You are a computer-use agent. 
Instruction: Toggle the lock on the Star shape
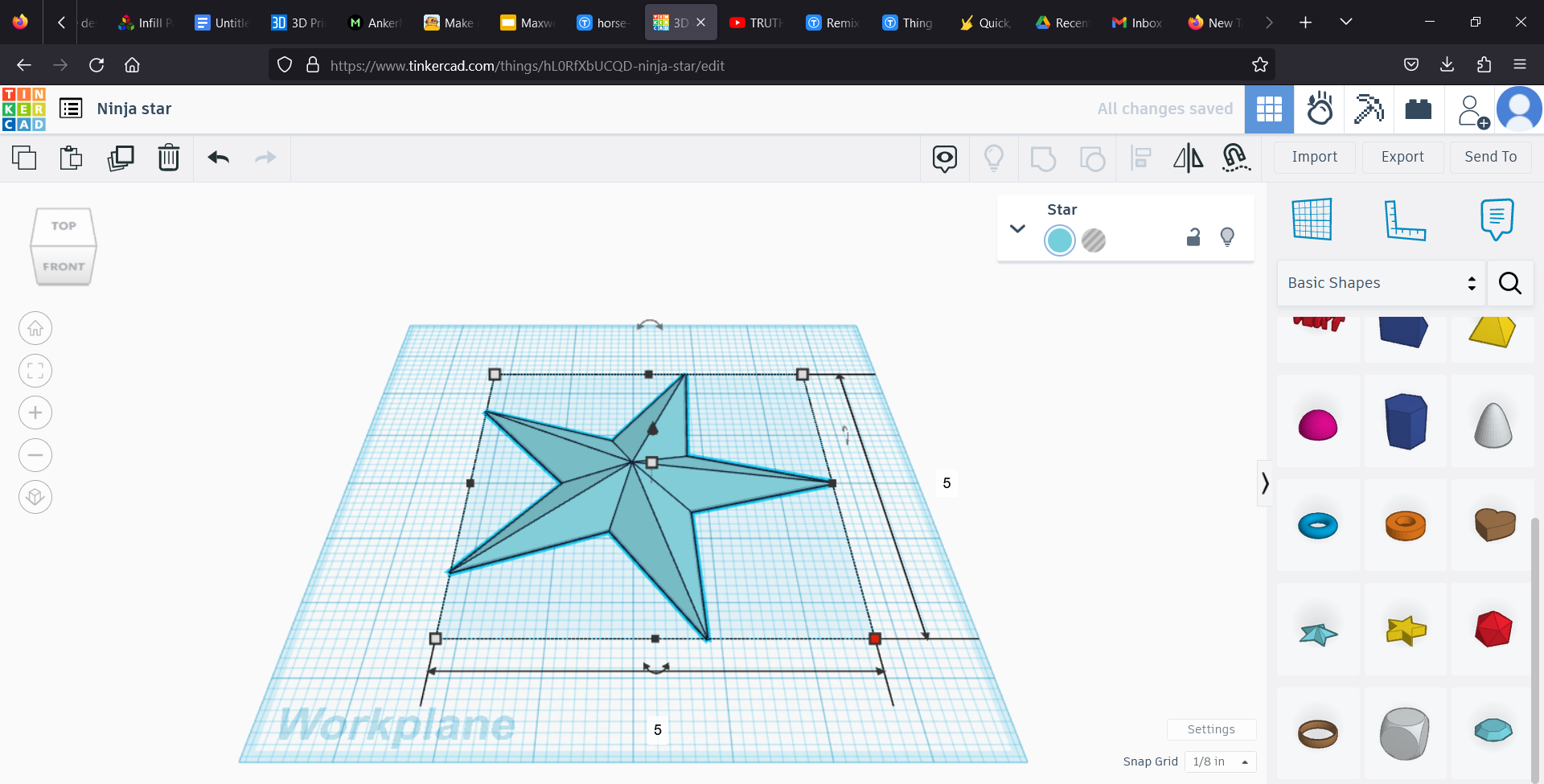coord(1193,237)
